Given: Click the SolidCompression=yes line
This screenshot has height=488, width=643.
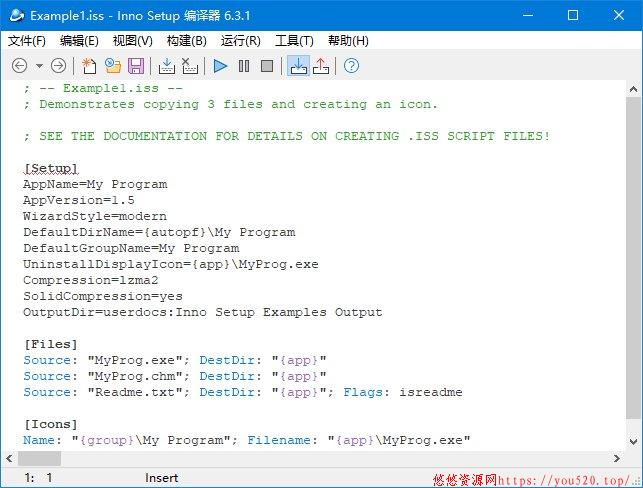Looking at the screenshot, I should click(103, 296).
